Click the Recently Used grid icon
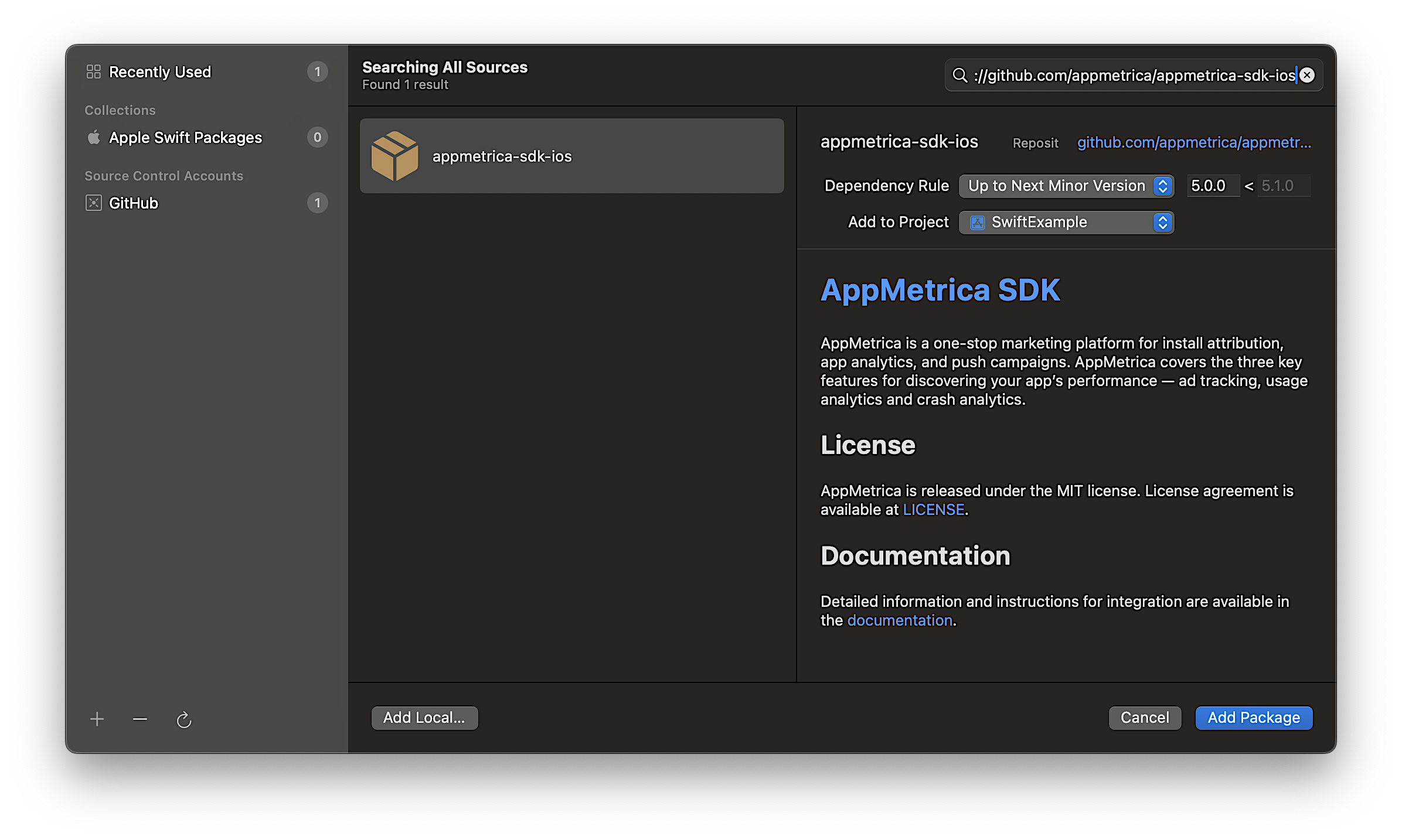 click(94, 72)
